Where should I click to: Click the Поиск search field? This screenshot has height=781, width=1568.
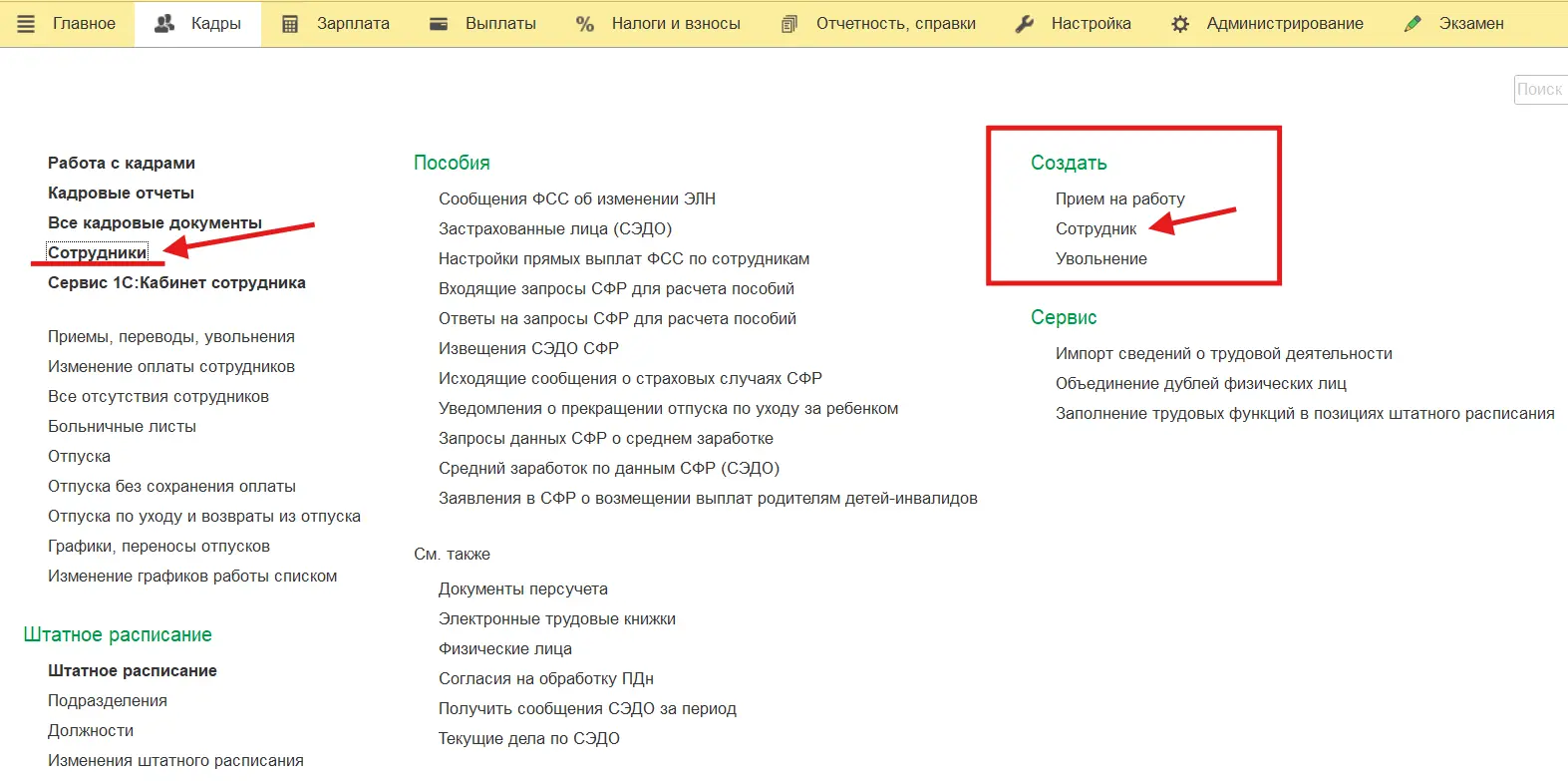click(x=1540, y=90)
